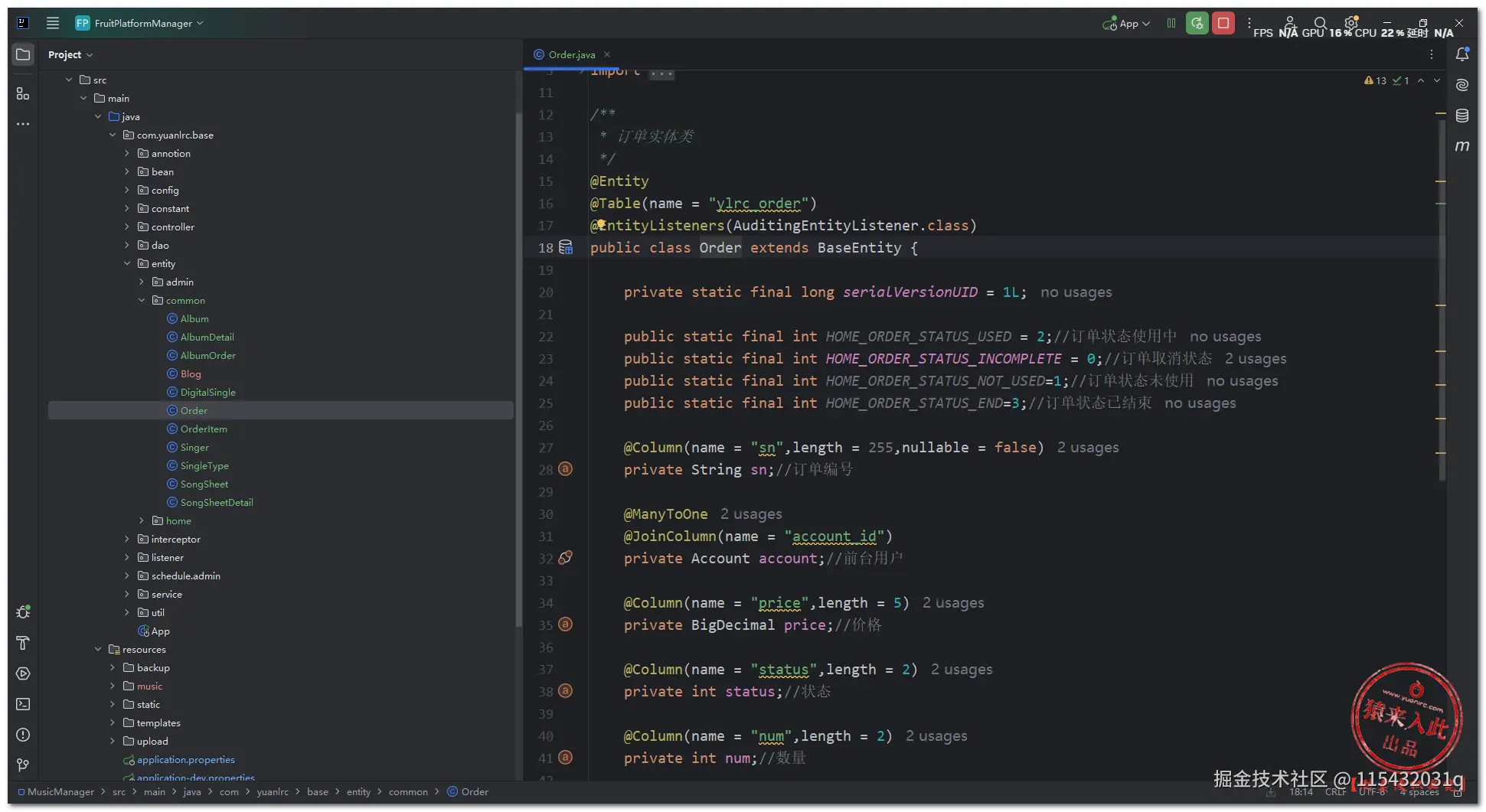Image resolution: width=1486 pixels, height=812 pixels.
Task: Expand the home package
Action: coord(142,520)
